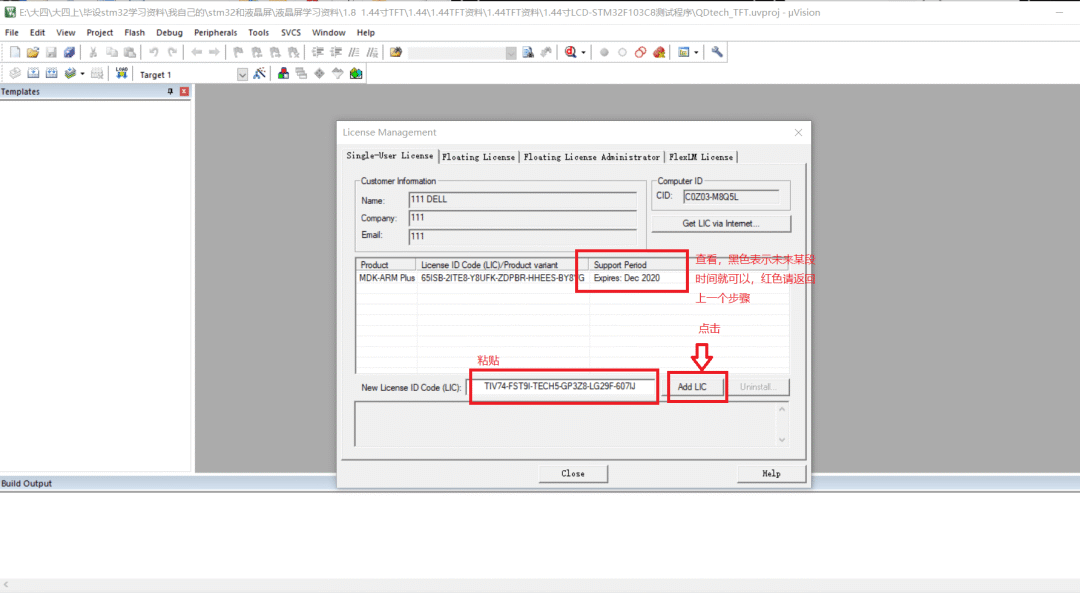The height and width of the screenshot is (593, 1080).
Task: Click the Product column header
Action: pyautogui.click(x=386, y=264)
